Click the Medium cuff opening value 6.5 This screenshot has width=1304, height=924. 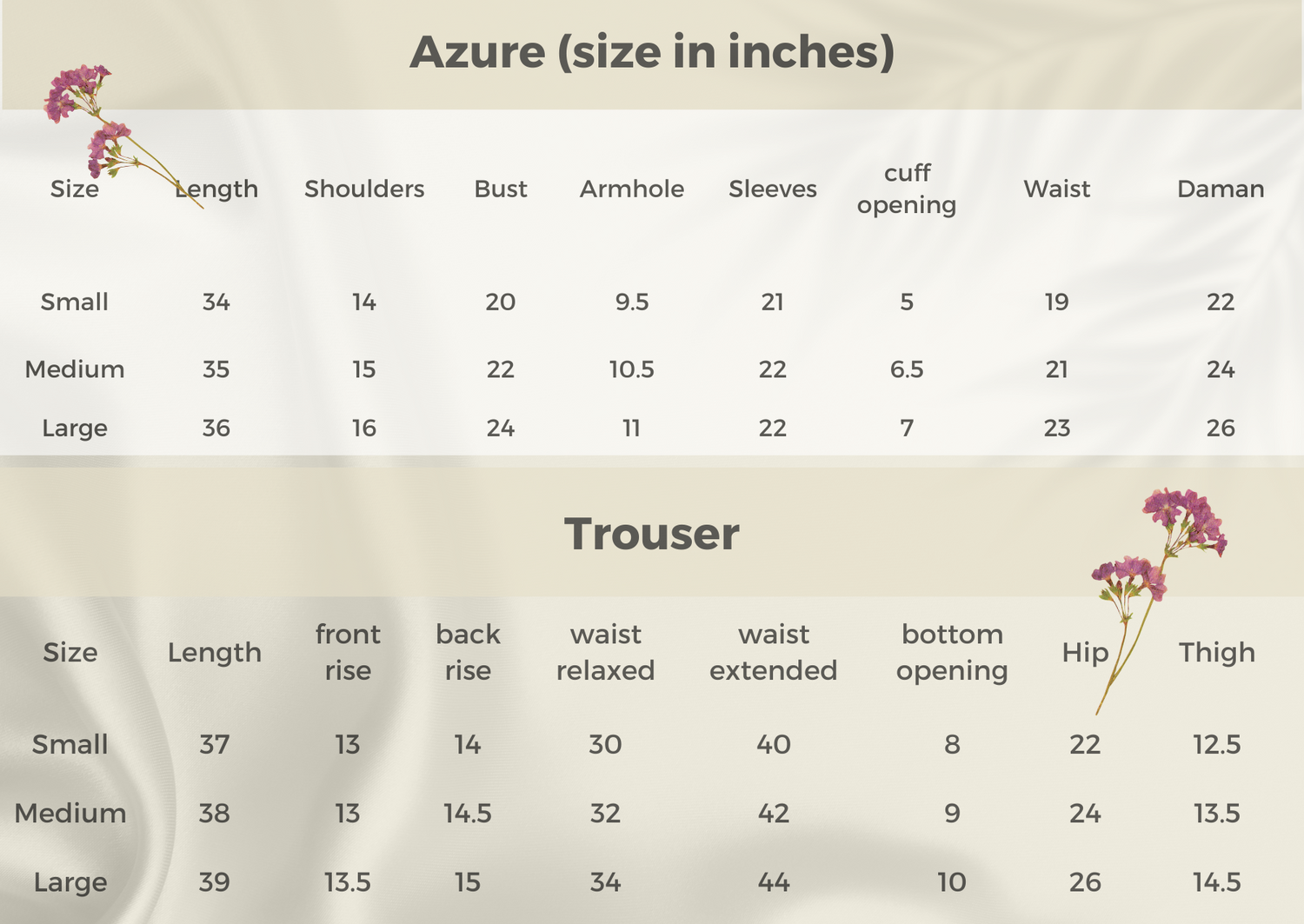tap(907, 369)
